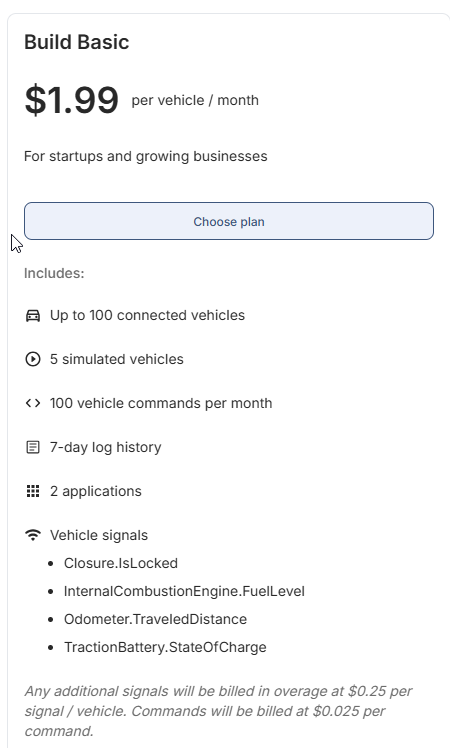This screenshot has height=748, width=450.
Task: Click InternalCombustionEngine.FuelLevel signal entry
Action: point(184,591)
